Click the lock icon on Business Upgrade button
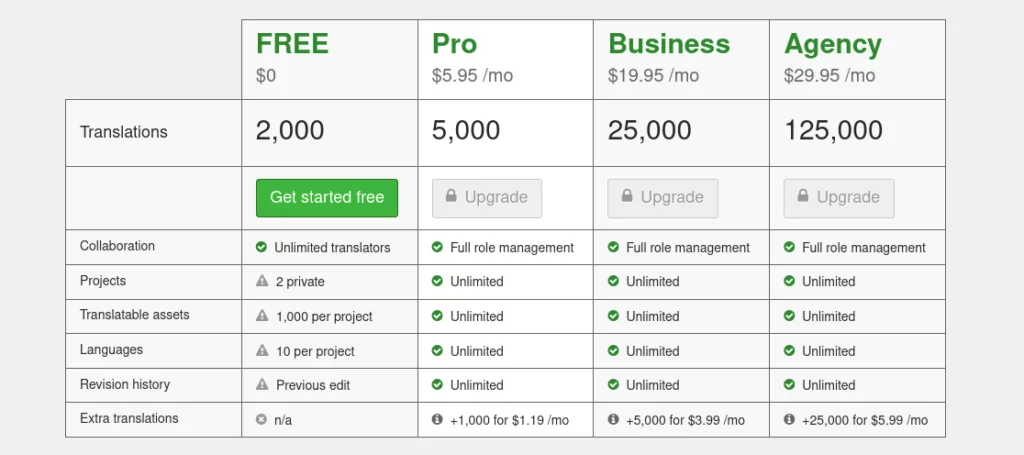Viewport: 1024px width, 455px height. [627, 196]
